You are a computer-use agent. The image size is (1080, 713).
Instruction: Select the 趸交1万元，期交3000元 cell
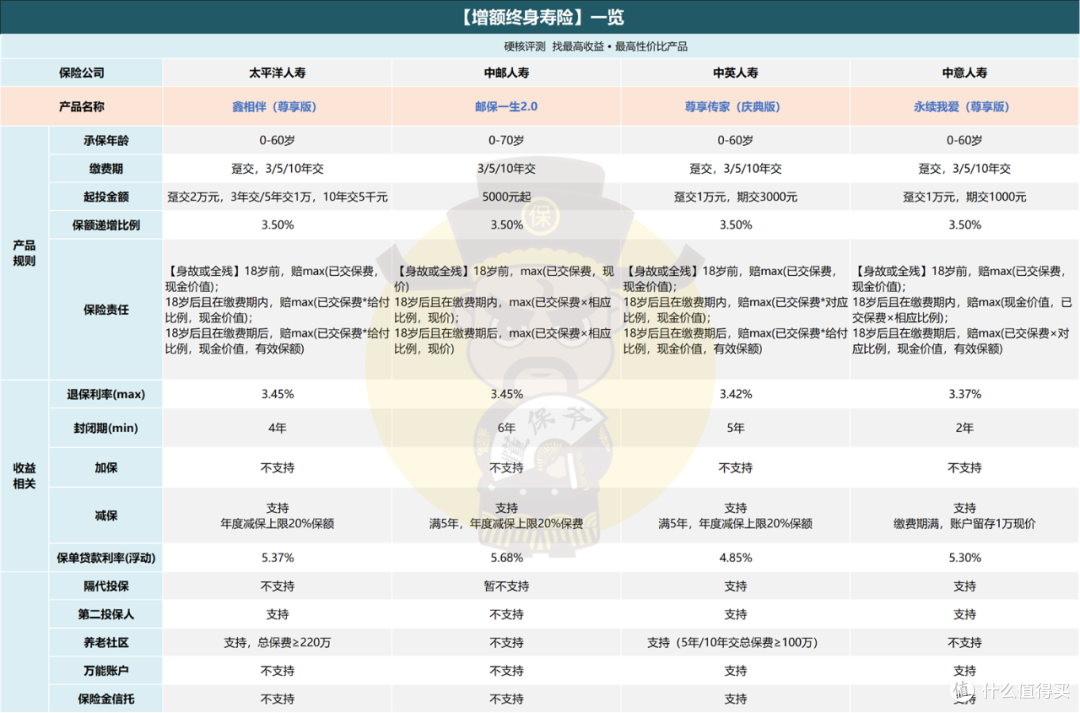click(735, 197)
